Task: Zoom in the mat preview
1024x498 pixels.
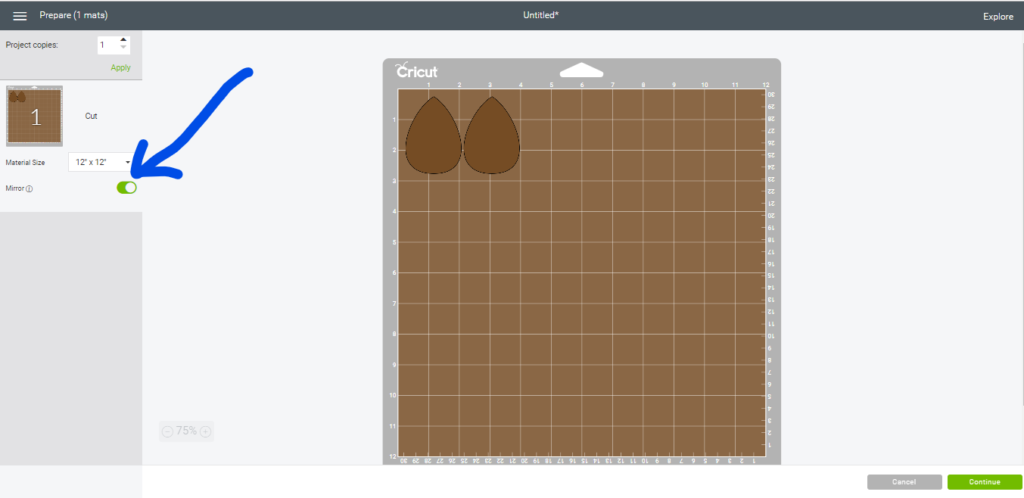Action: point(206,431)
